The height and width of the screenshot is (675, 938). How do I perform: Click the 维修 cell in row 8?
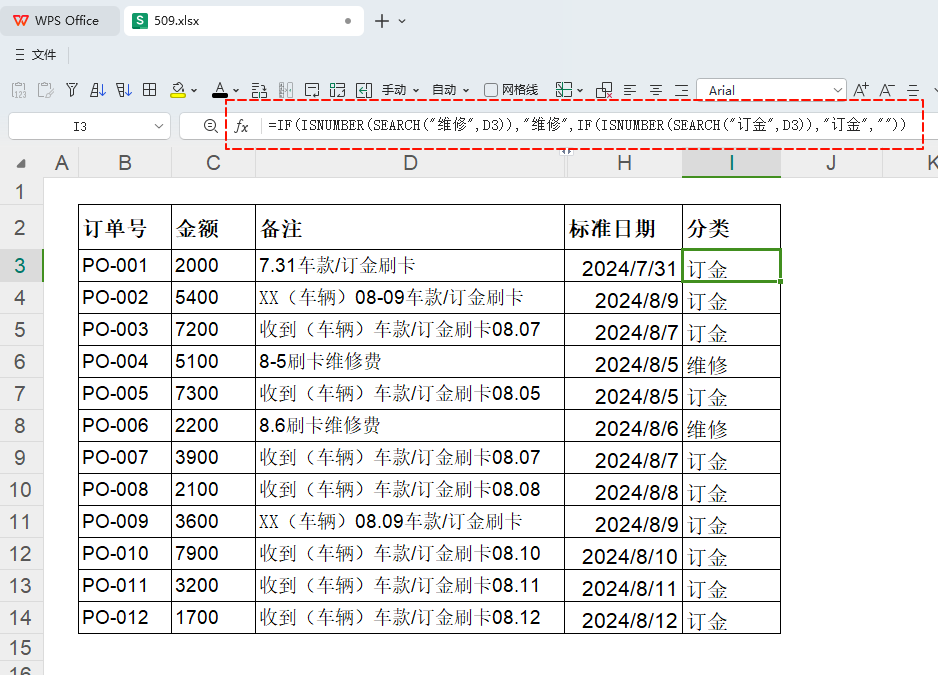tap(732, 425)
